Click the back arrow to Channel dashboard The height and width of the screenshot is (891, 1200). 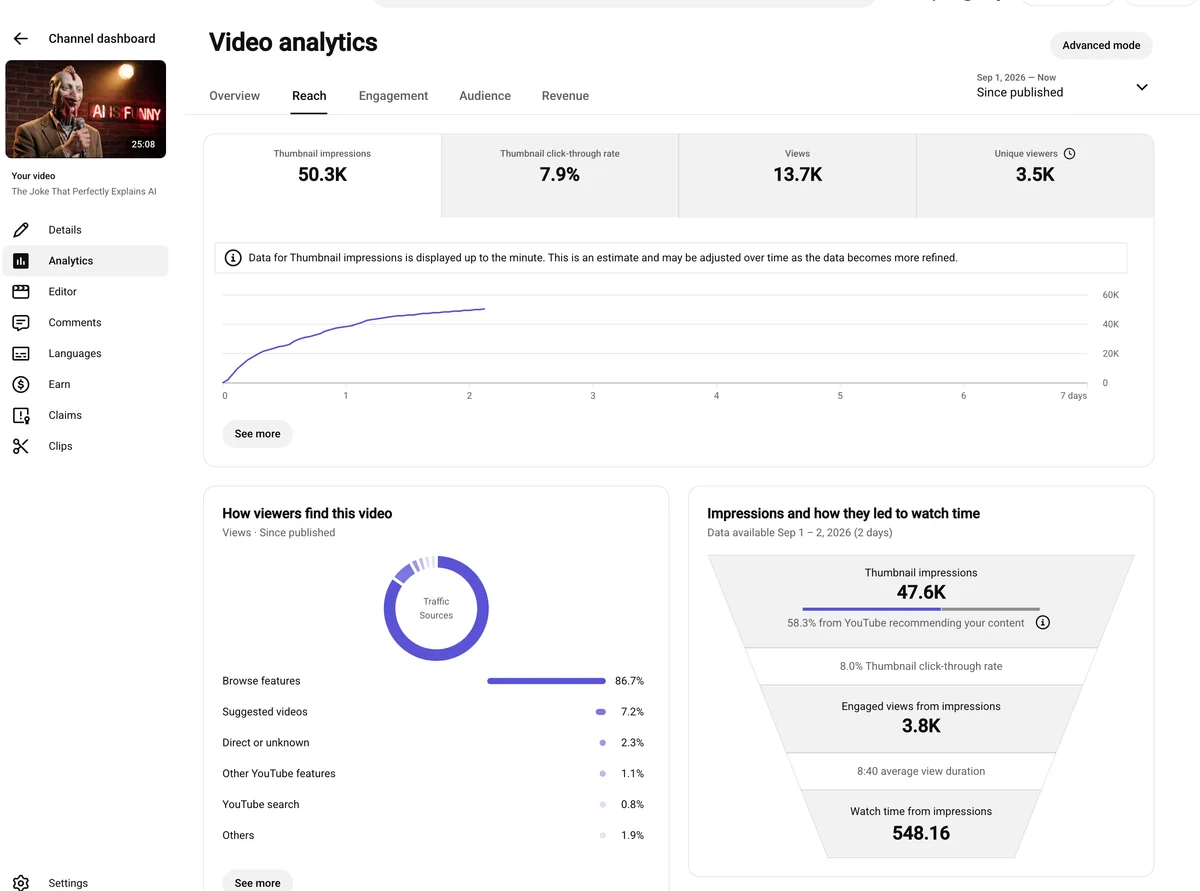(21, 39)
